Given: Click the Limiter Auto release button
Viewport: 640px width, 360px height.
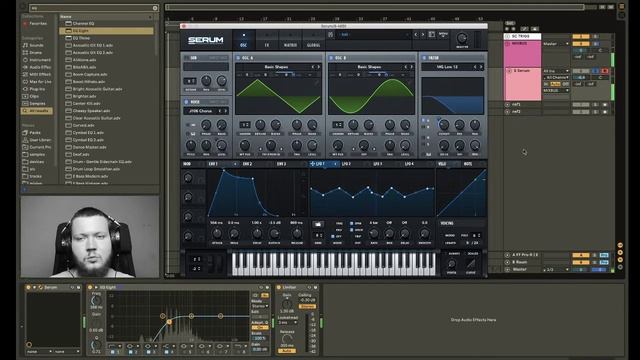Looking at the screenshot, I should coord(287,351).
